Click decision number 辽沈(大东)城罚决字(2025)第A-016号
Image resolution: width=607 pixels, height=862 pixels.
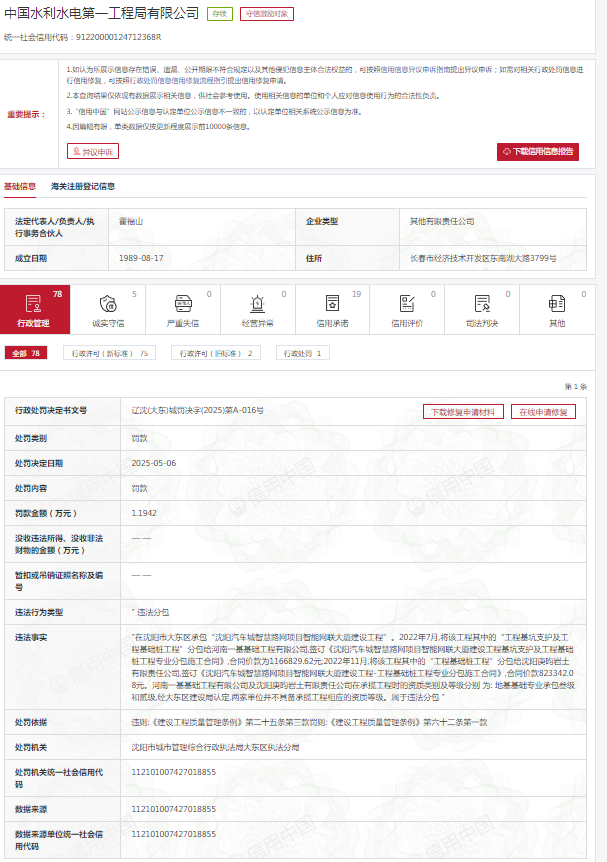coord(197,410)
